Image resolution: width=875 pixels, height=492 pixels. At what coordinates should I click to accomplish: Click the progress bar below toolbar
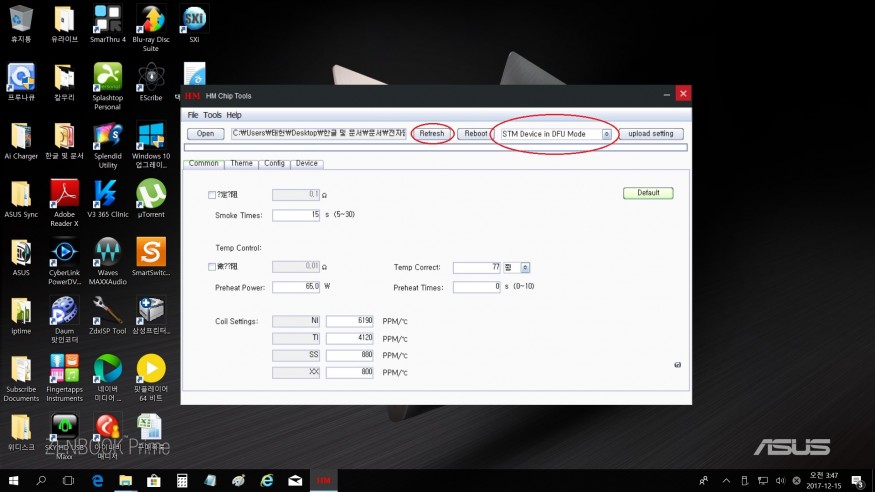point(436,147)
